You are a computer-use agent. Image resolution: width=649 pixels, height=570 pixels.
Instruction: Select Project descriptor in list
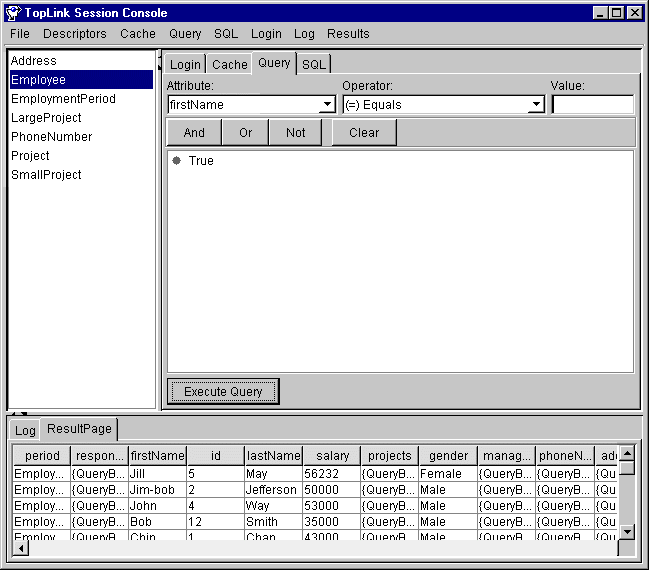pos(81,156)
